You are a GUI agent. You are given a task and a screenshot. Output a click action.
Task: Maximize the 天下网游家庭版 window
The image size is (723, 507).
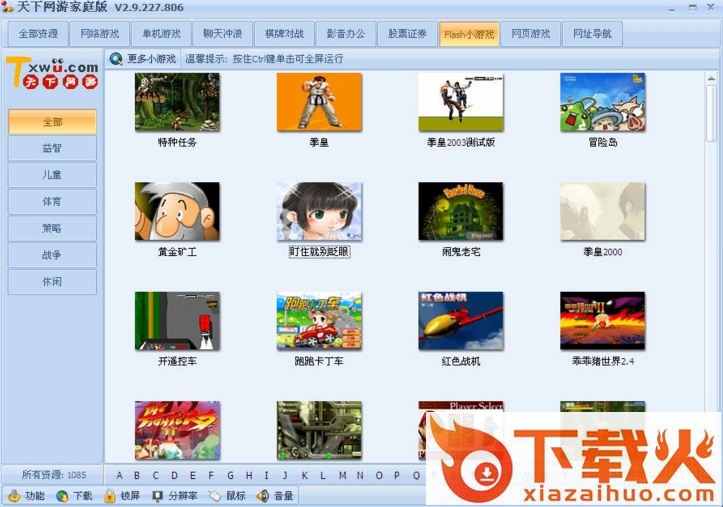click(x=693, y=7)
